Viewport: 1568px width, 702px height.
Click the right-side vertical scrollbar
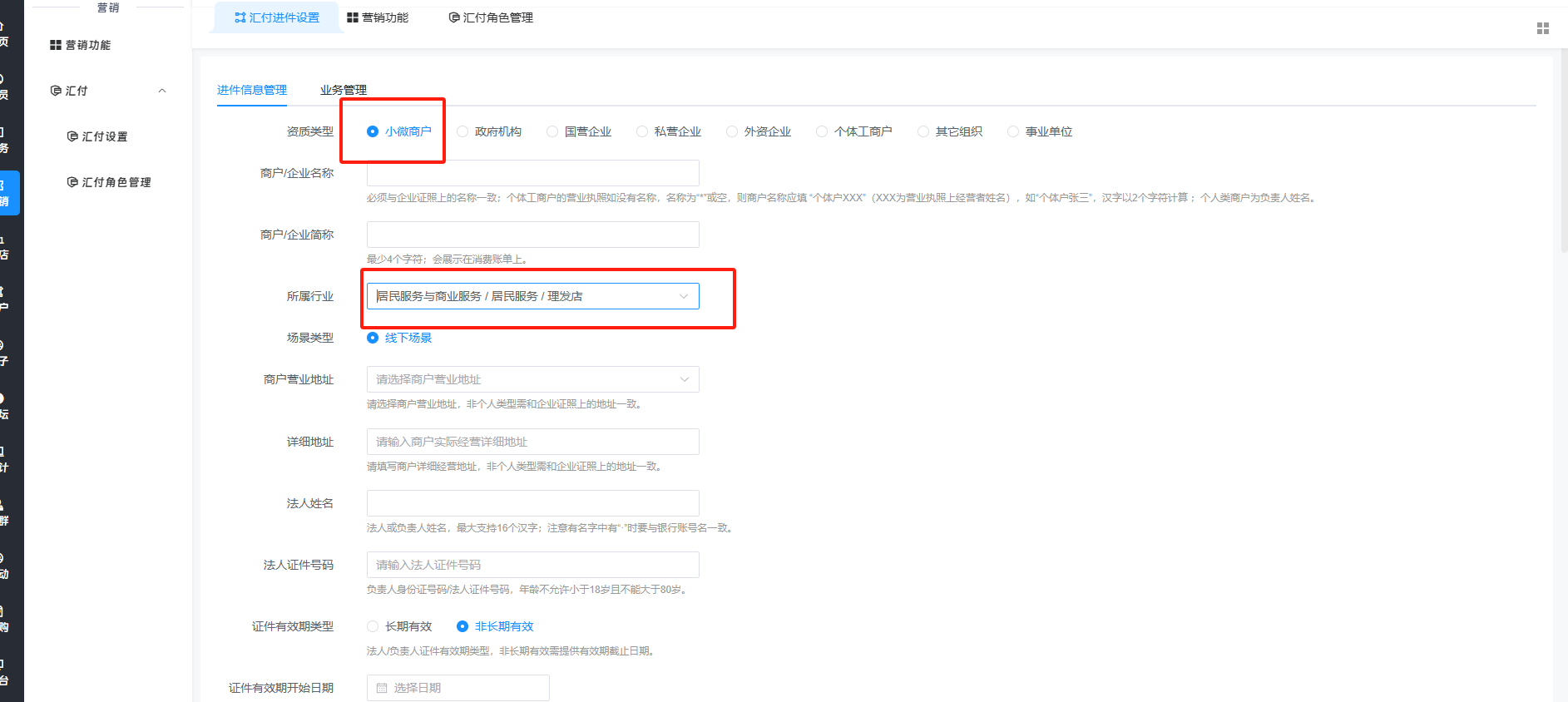(1563, 166)
